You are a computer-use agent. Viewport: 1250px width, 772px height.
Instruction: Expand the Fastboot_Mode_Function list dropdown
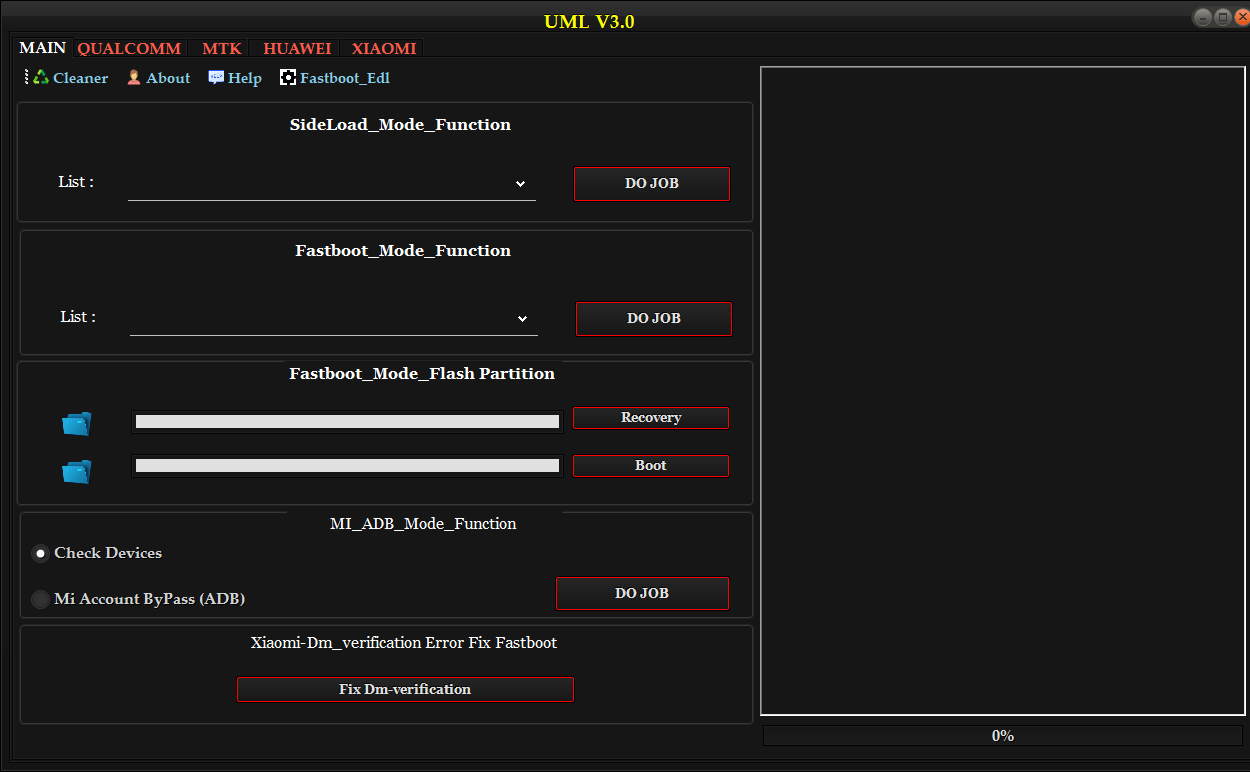[334, 318]
